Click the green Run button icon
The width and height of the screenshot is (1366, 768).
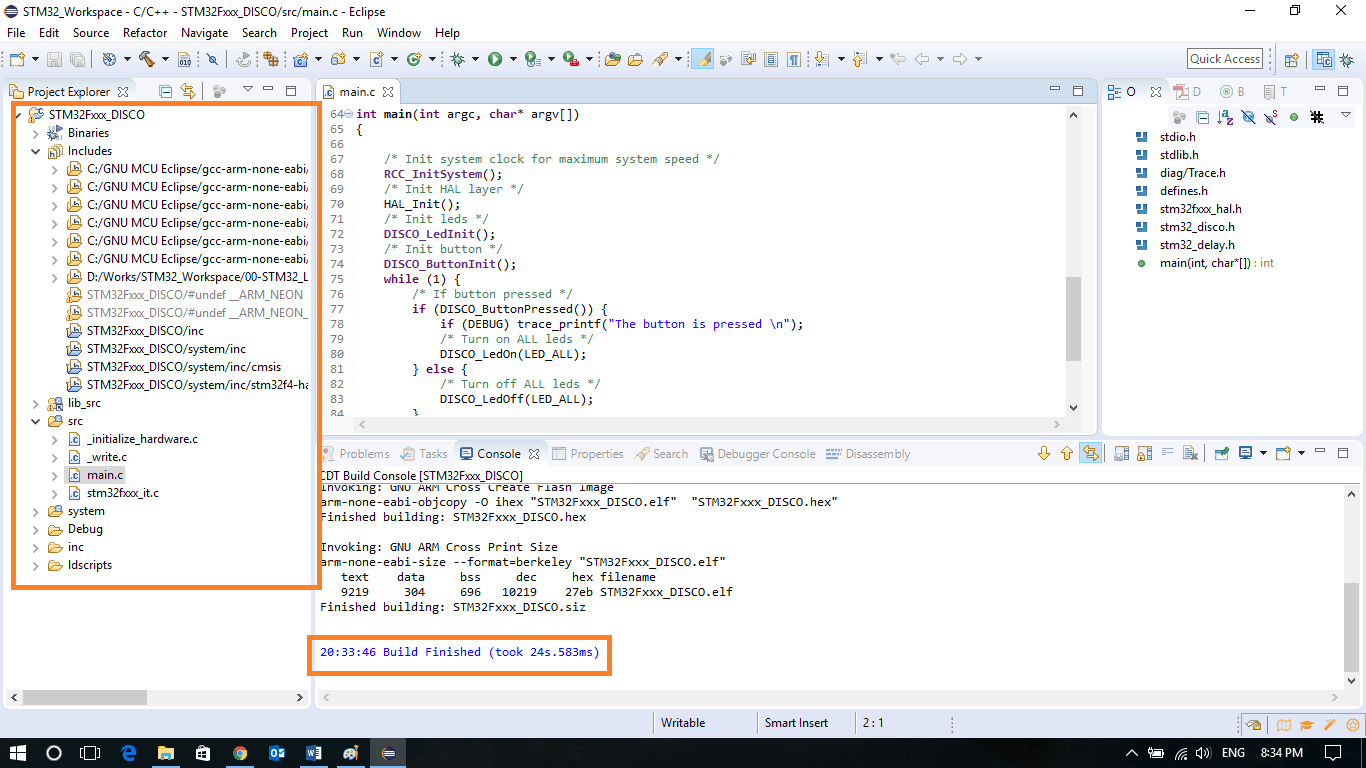click(495, 59)
